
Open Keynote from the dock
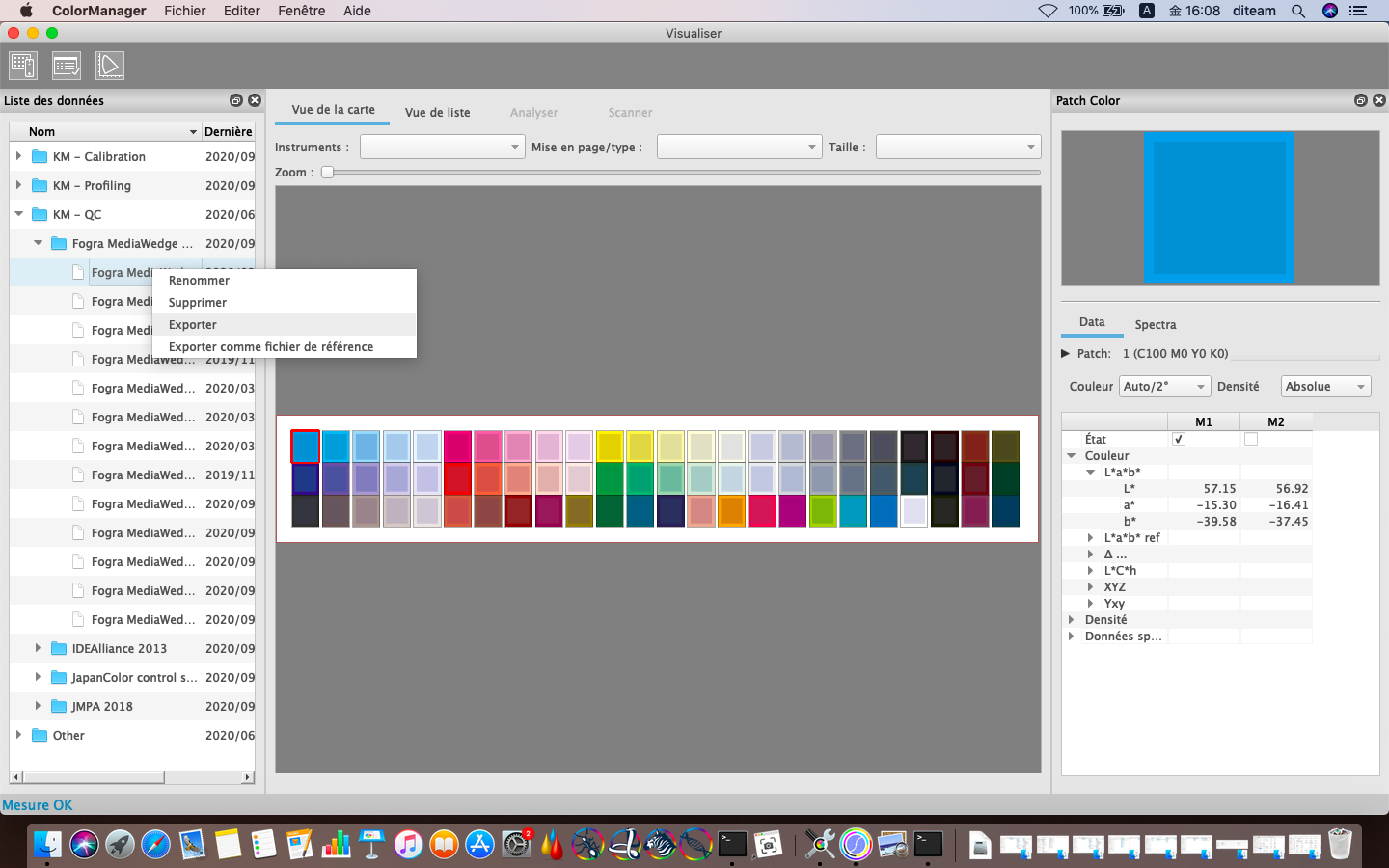tap(371, 845)
